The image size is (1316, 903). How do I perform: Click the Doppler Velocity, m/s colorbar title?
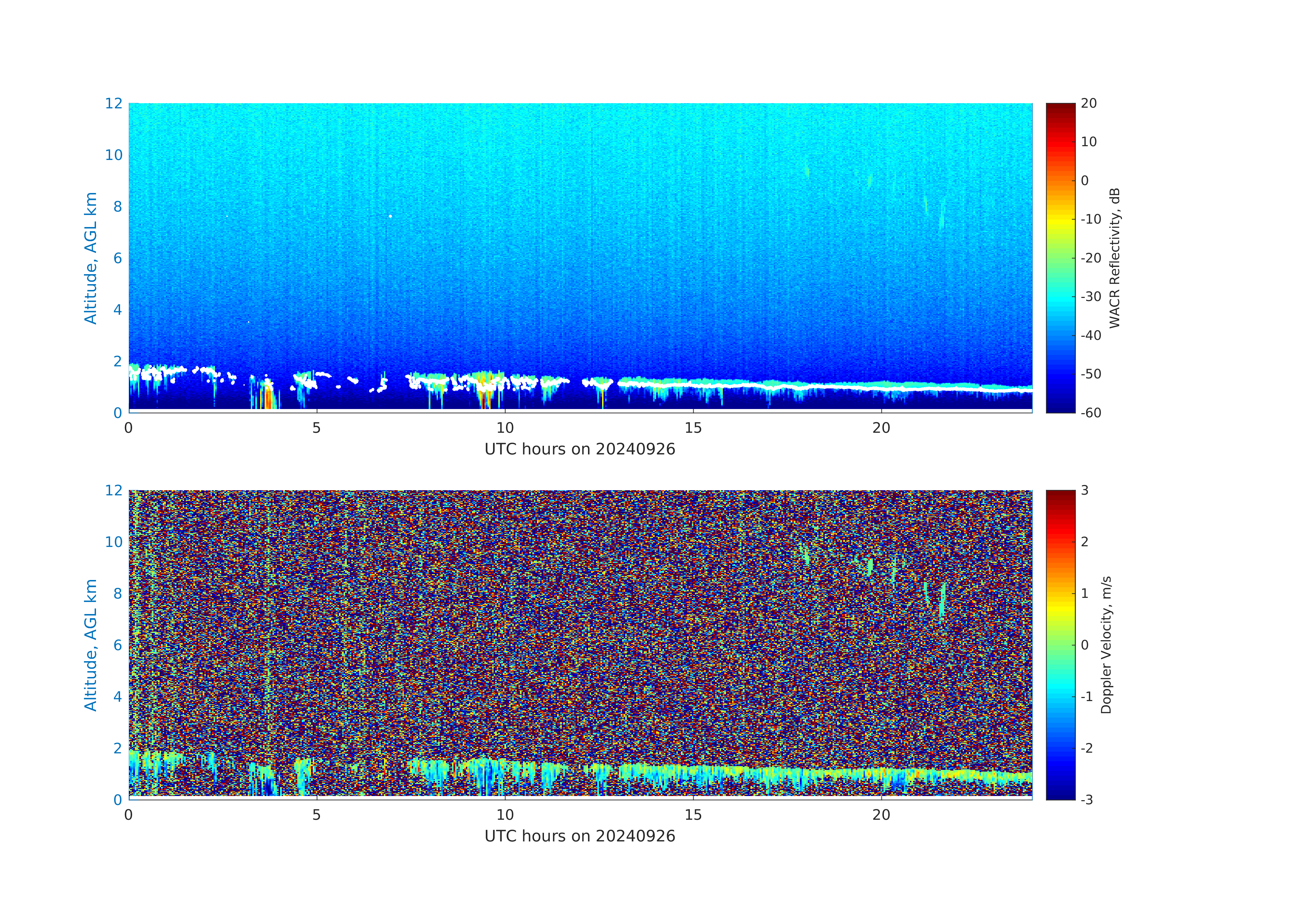[x=1106, y=644]
